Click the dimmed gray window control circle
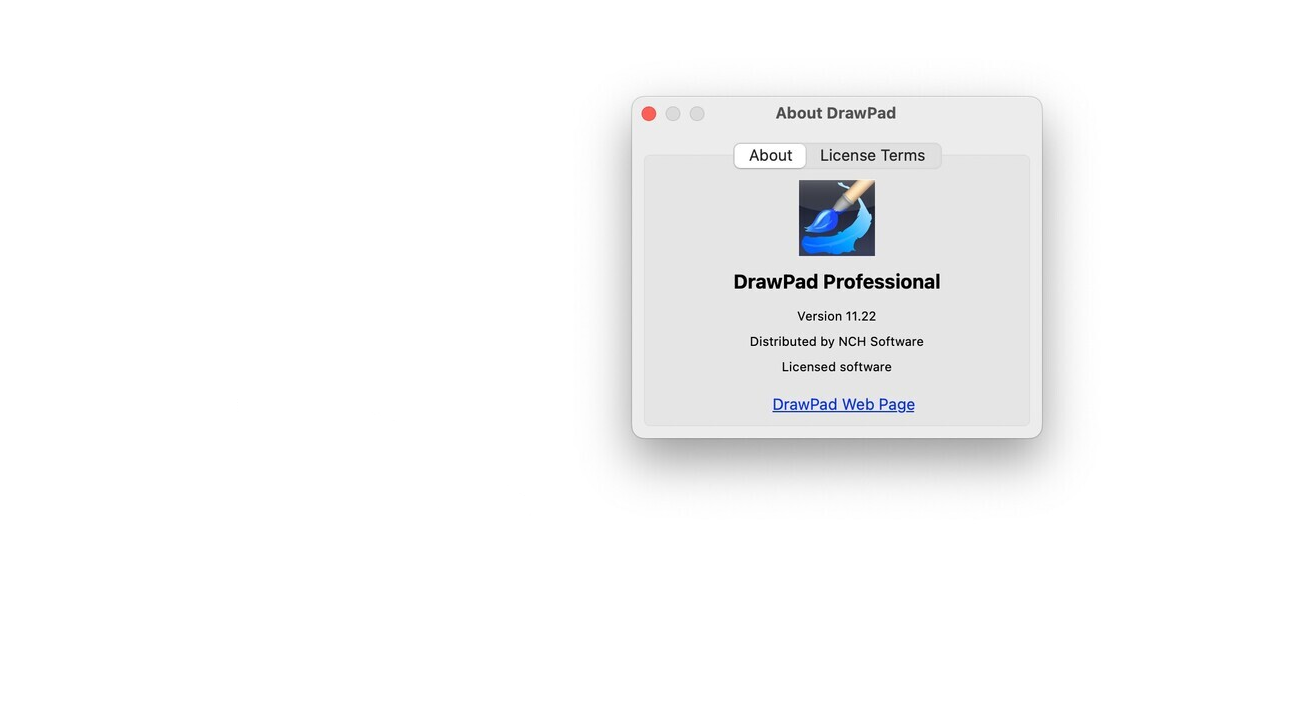Viewport: 1305px width, 723px height. pyautogui.click(x=672, y=113)
